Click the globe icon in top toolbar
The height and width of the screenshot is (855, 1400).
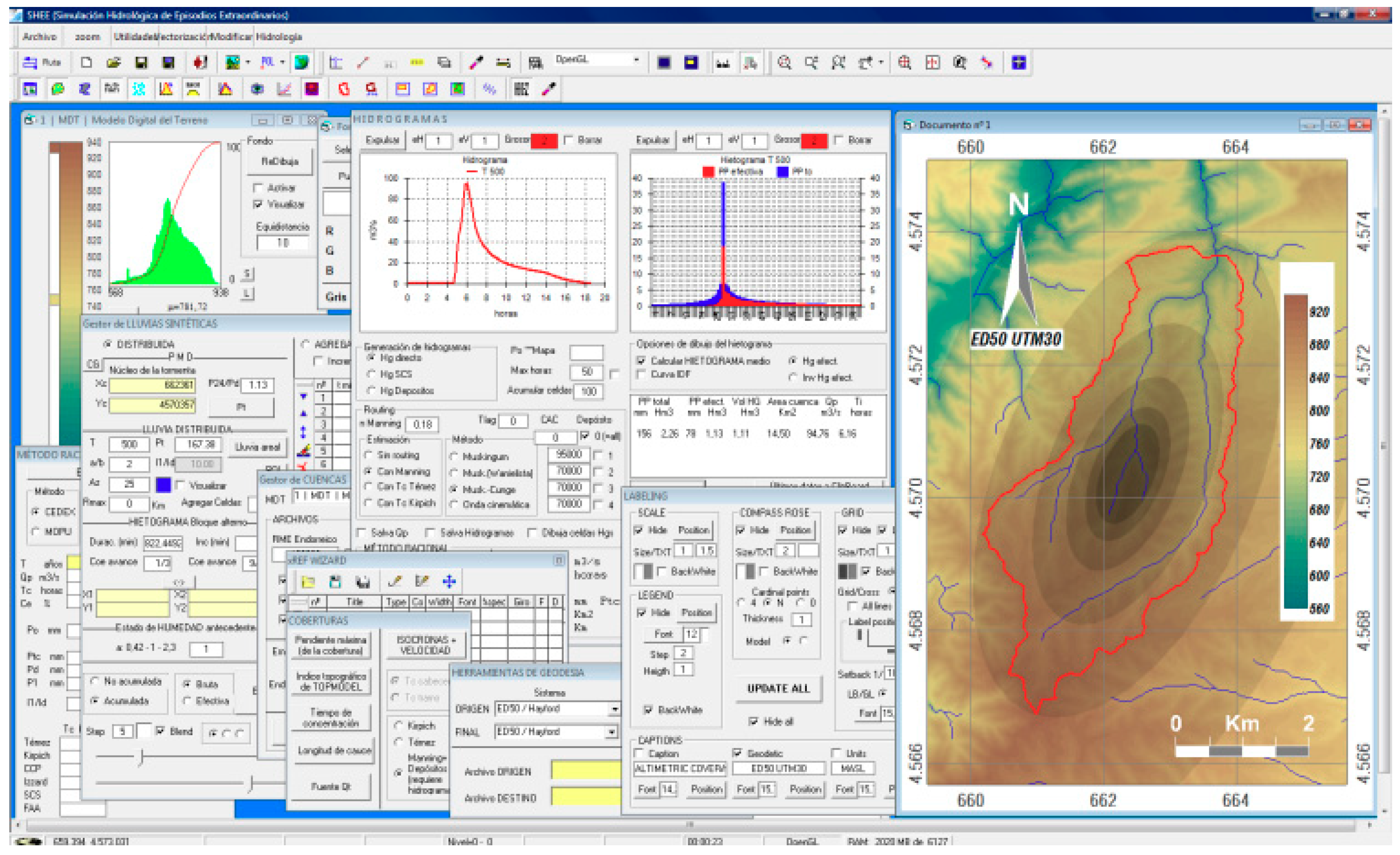point(302,62)
